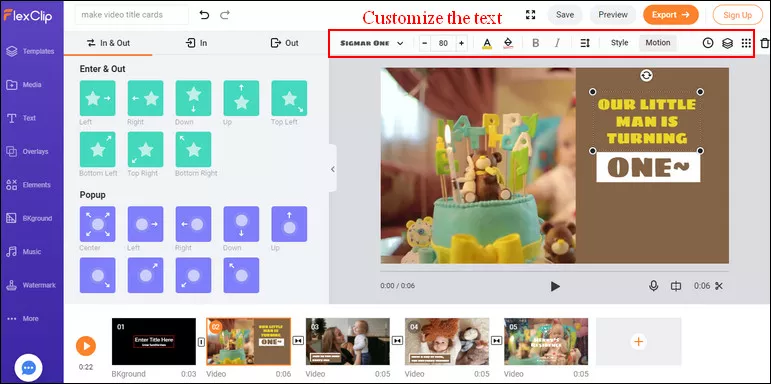This screenshot has height=384, width=771.
Task: Click the Redo arrow
Action: 225,15
